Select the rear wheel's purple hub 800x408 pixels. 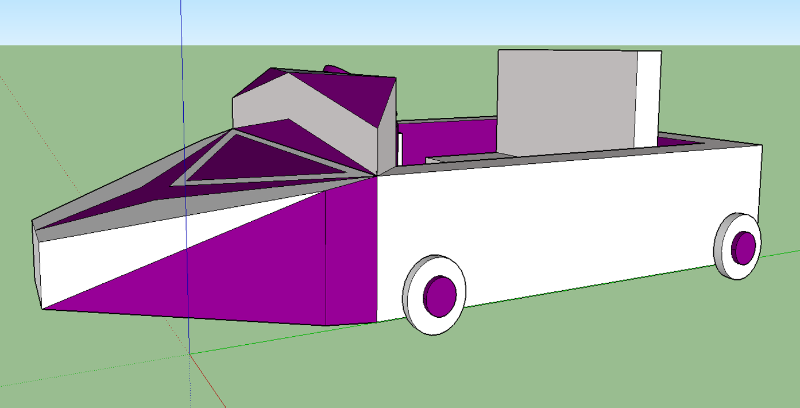point(744,245)
